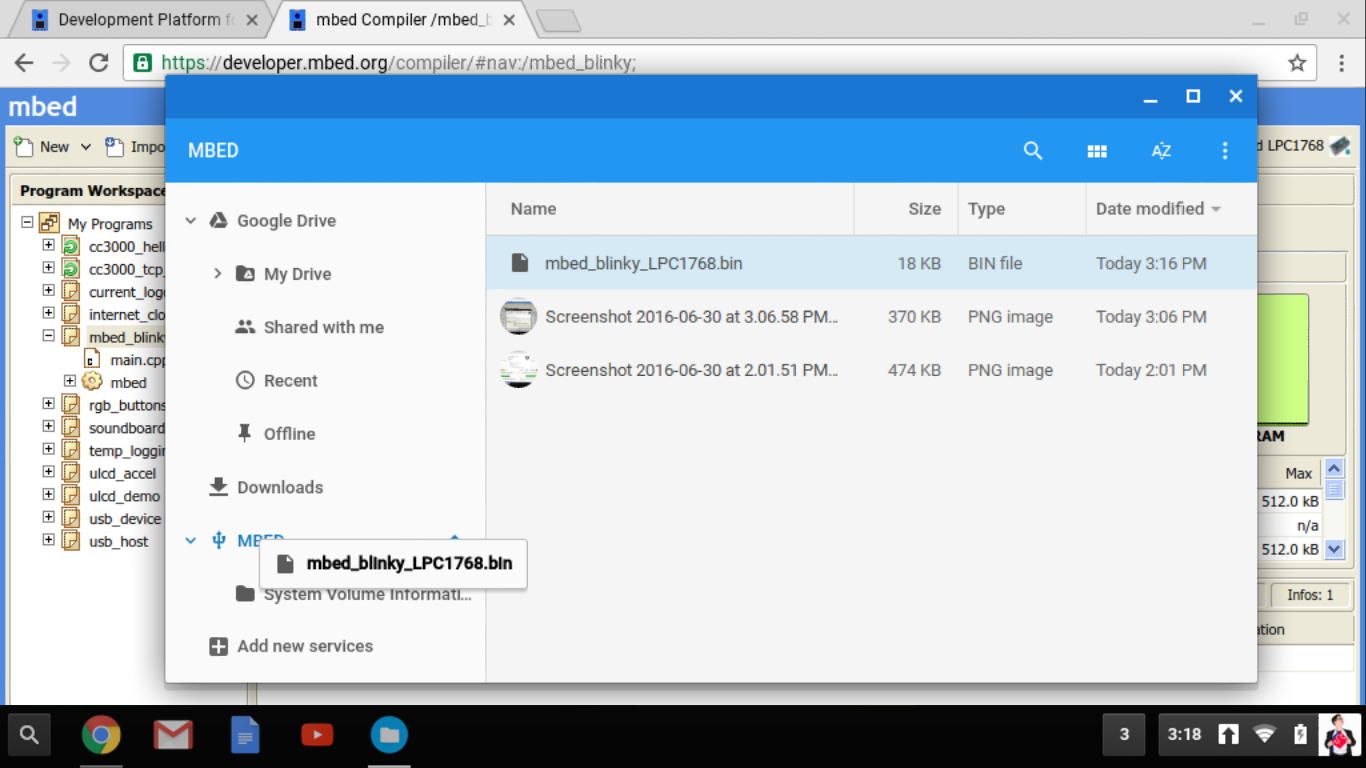Select Screenshot 2016-06-30 at 3.06.58 PM
The height and width of the screenshot is (768, 1366).
(871, 317)
